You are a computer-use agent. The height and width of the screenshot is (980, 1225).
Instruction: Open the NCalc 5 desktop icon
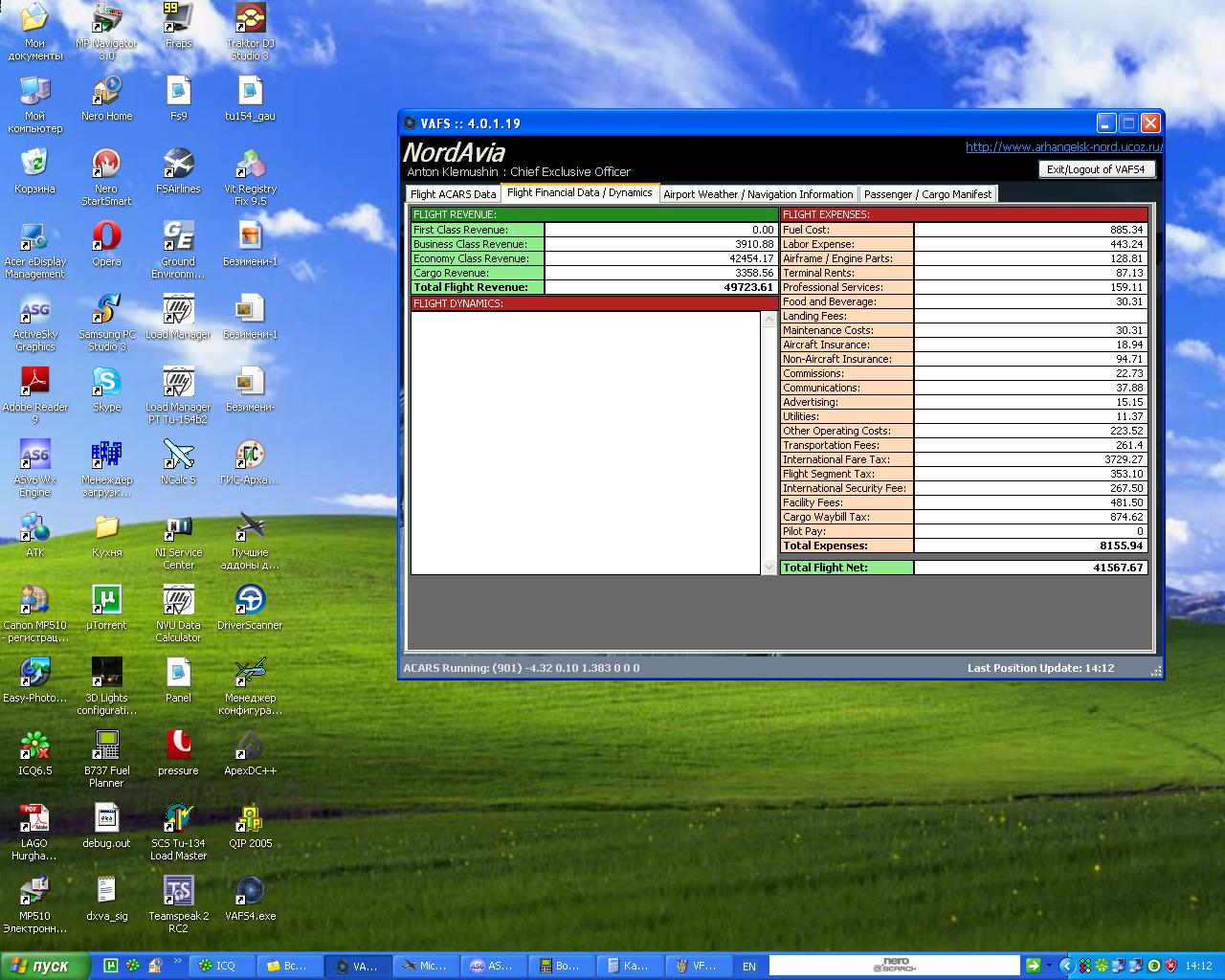click(x=178, y=461)
